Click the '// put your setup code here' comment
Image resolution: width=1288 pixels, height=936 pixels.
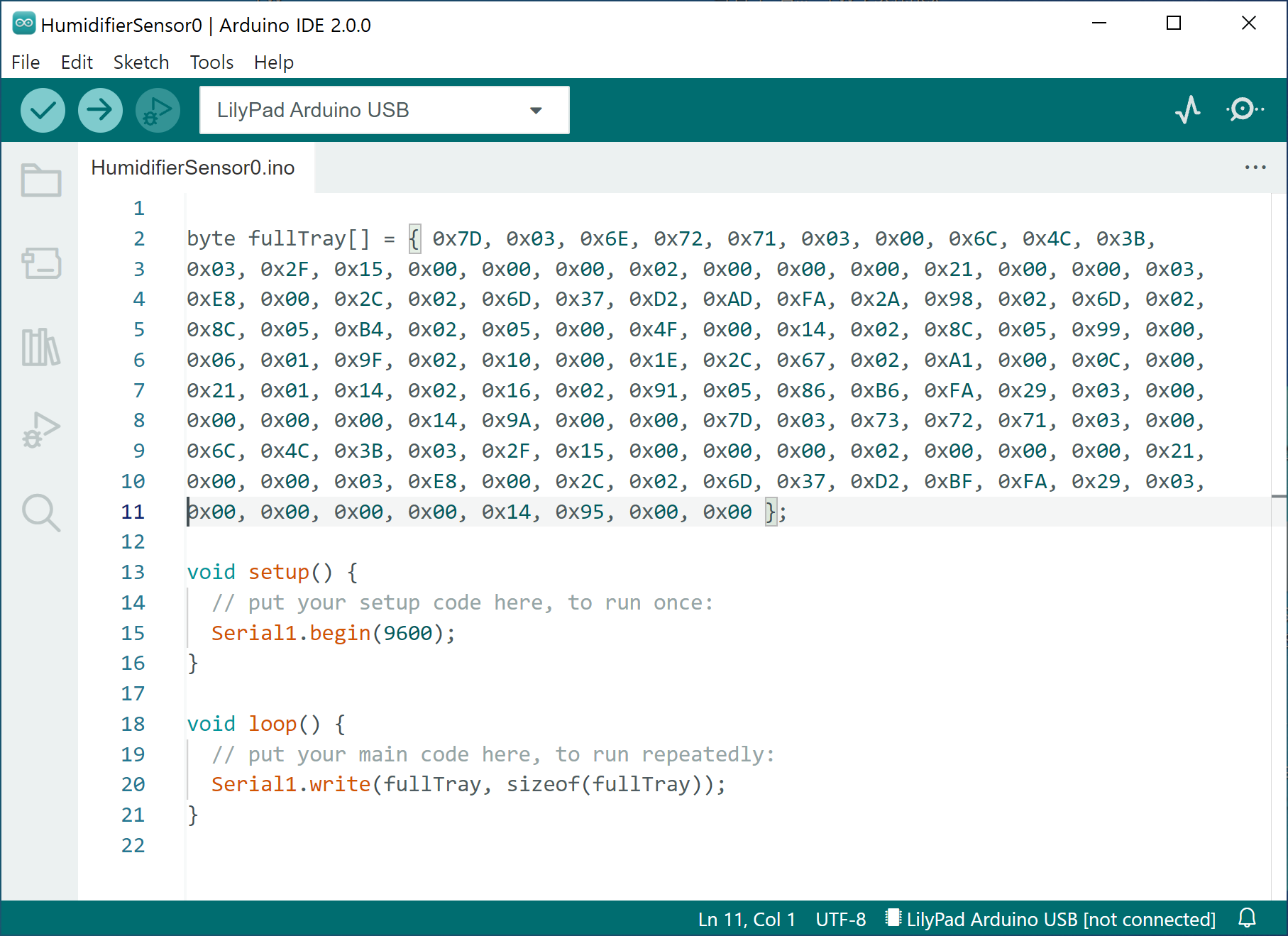(462, 602)
